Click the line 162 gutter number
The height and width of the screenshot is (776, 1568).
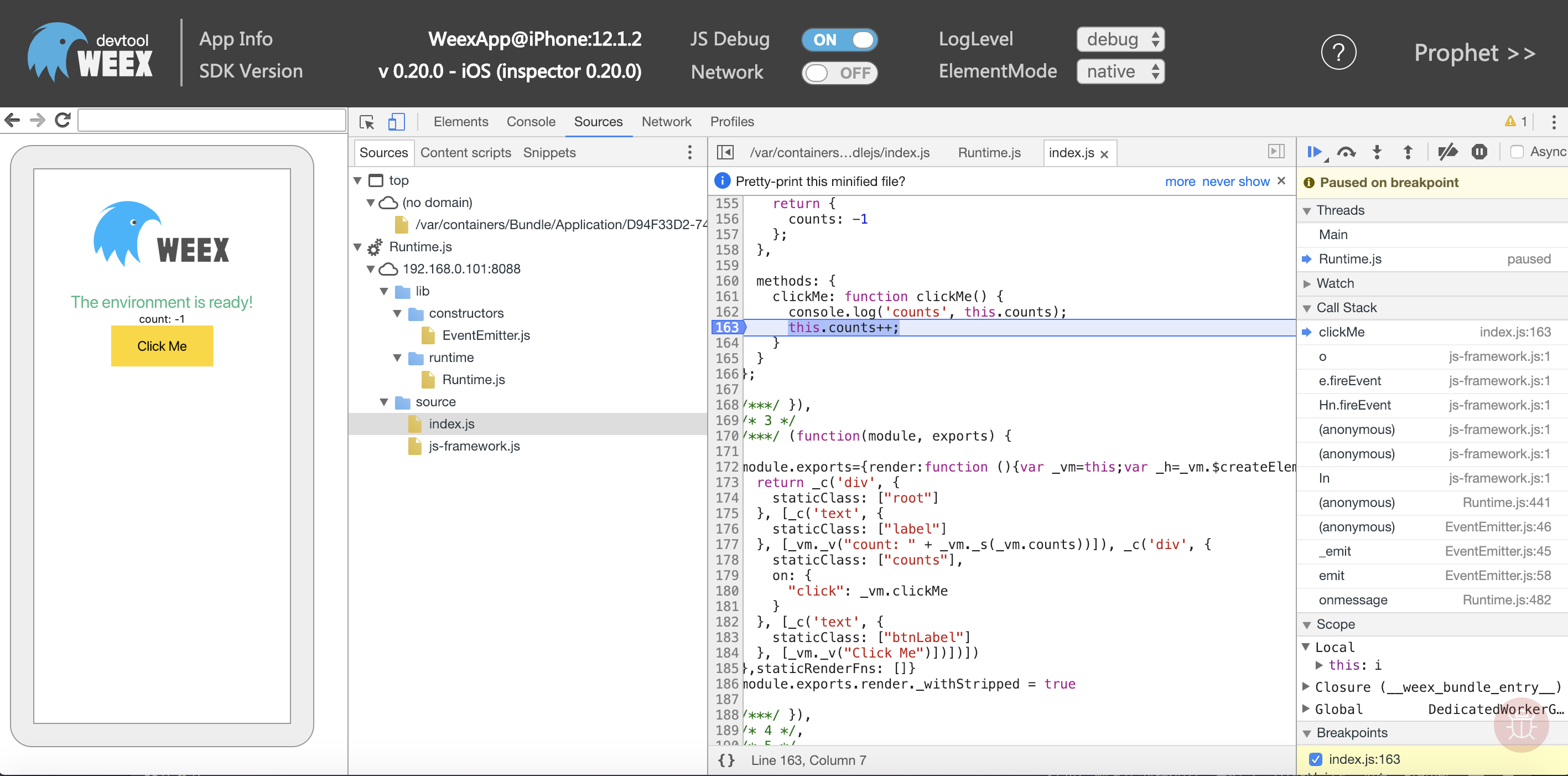point(726,312)
